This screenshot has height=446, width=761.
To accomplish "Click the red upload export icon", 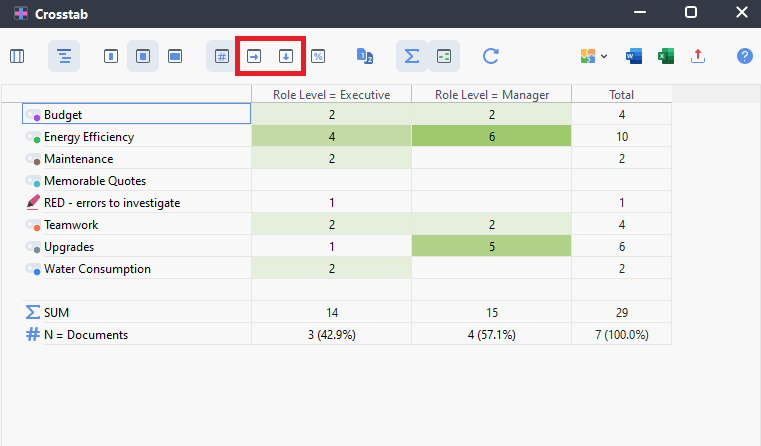I will (x=698, y=56).
